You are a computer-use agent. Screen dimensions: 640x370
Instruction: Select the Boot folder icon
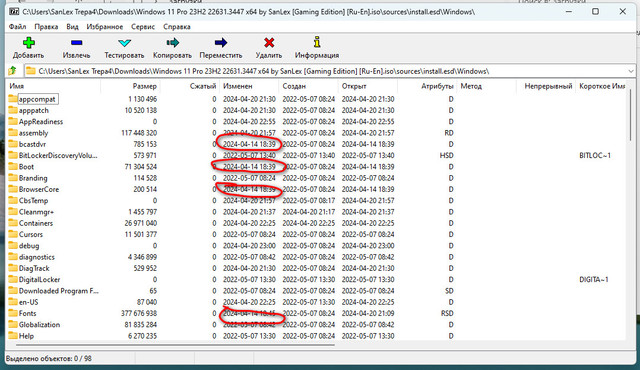coord(13,166)
